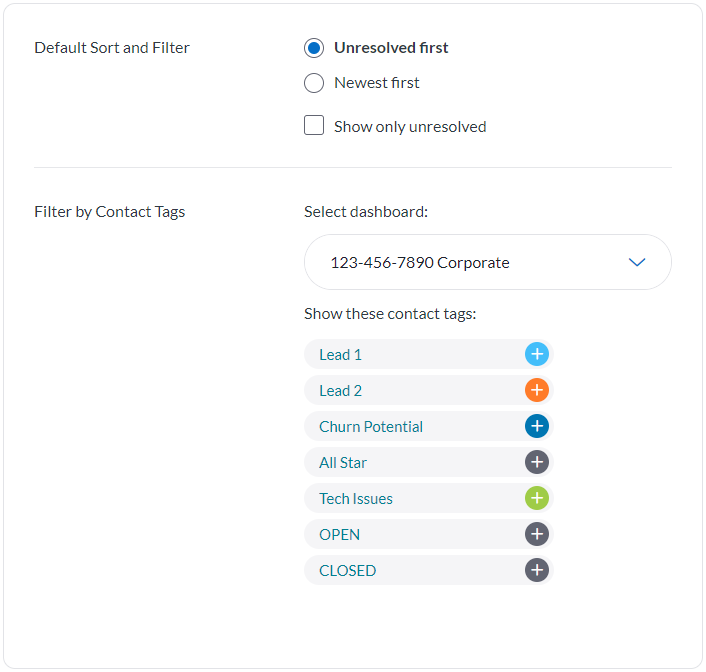This screenshot has width=706, height=672.
Task: Click the green plus on Tech Issues
Action: tap(537, 498)
